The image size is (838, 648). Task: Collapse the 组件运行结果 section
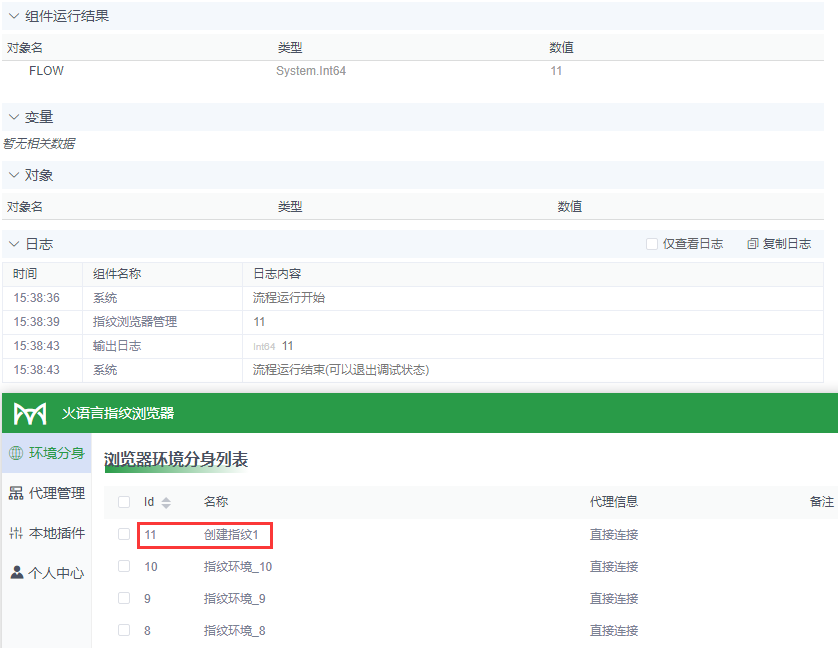[x=12, y=15]
